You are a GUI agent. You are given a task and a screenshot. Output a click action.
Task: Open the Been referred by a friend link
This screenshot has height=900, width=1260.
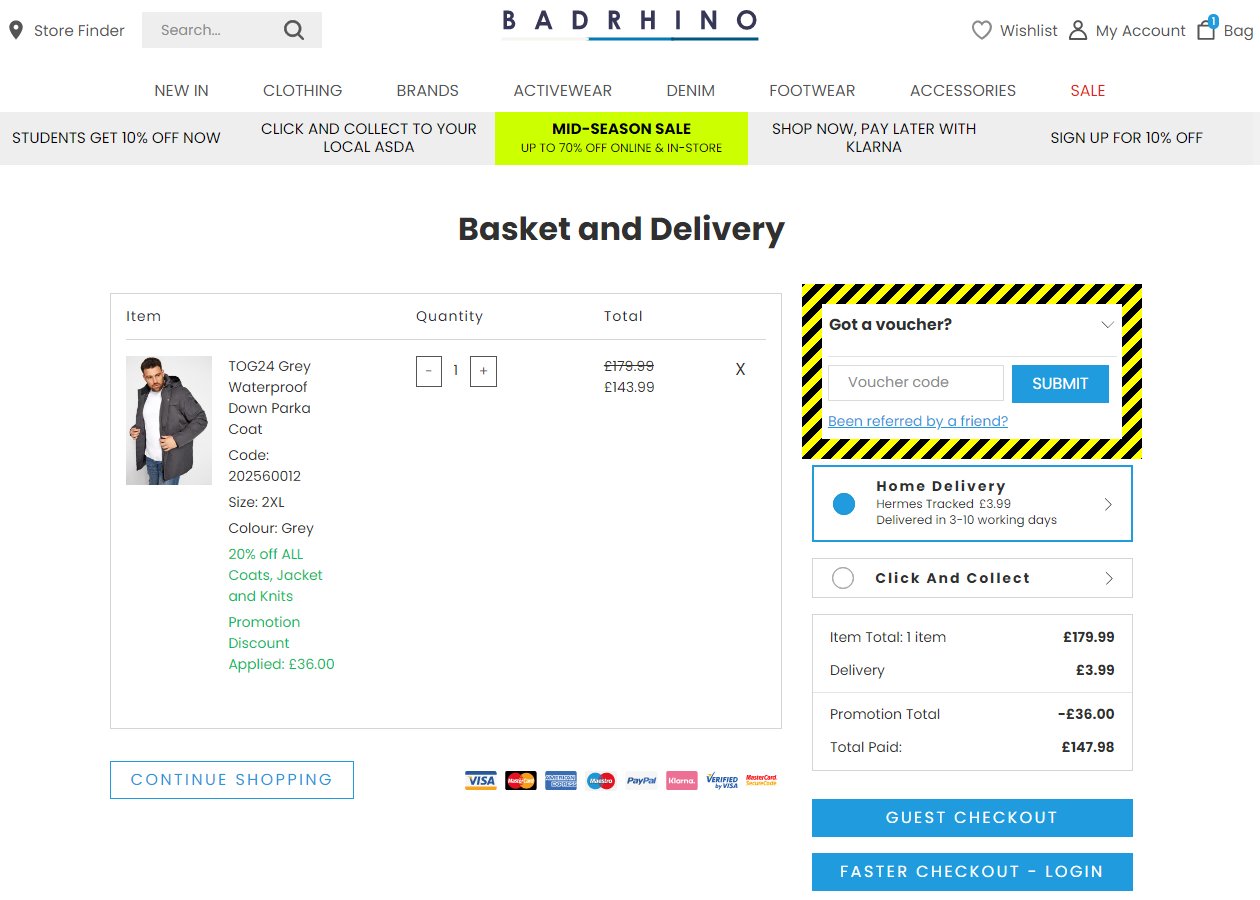coord(917,421)
